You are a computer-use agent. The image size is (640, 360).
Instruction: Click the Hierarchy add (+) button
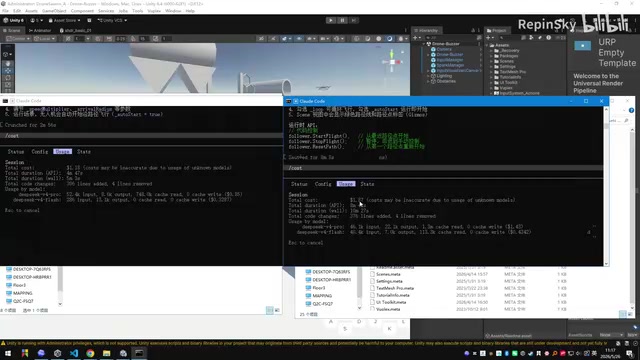[x=416, y=38]
